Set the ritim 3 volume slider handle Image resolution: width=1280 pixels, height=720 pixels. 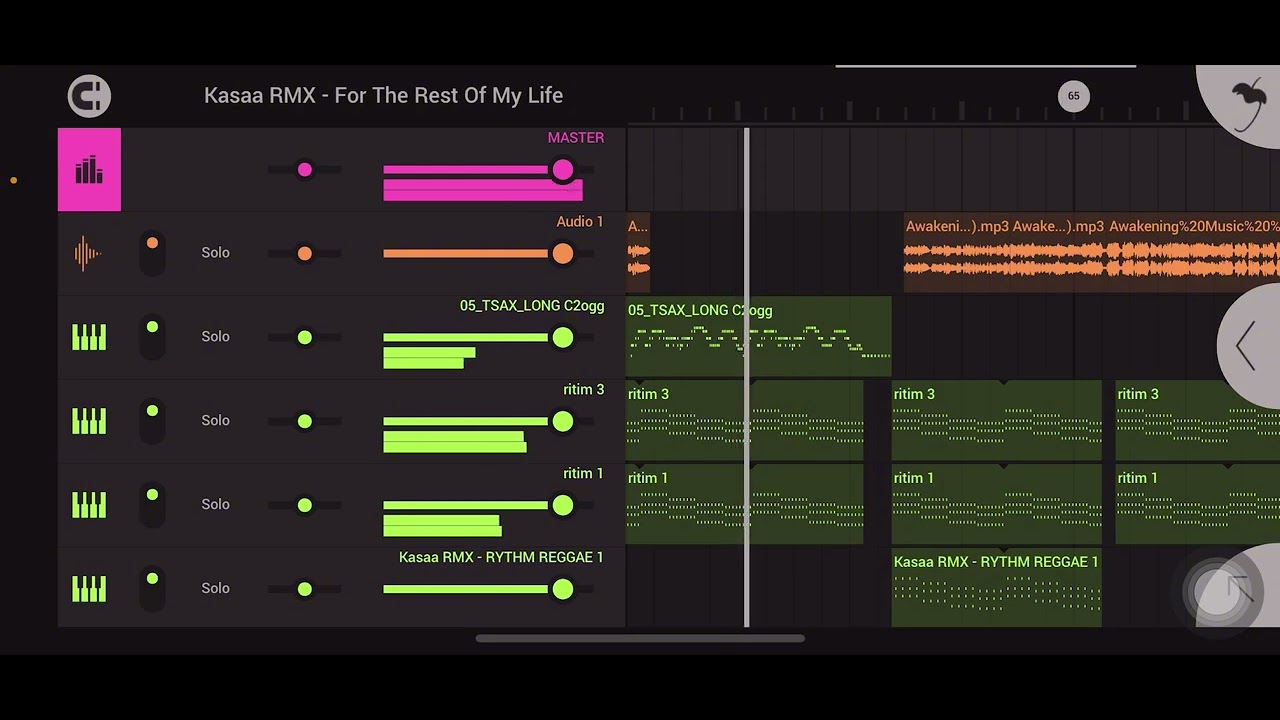point(563,422)
